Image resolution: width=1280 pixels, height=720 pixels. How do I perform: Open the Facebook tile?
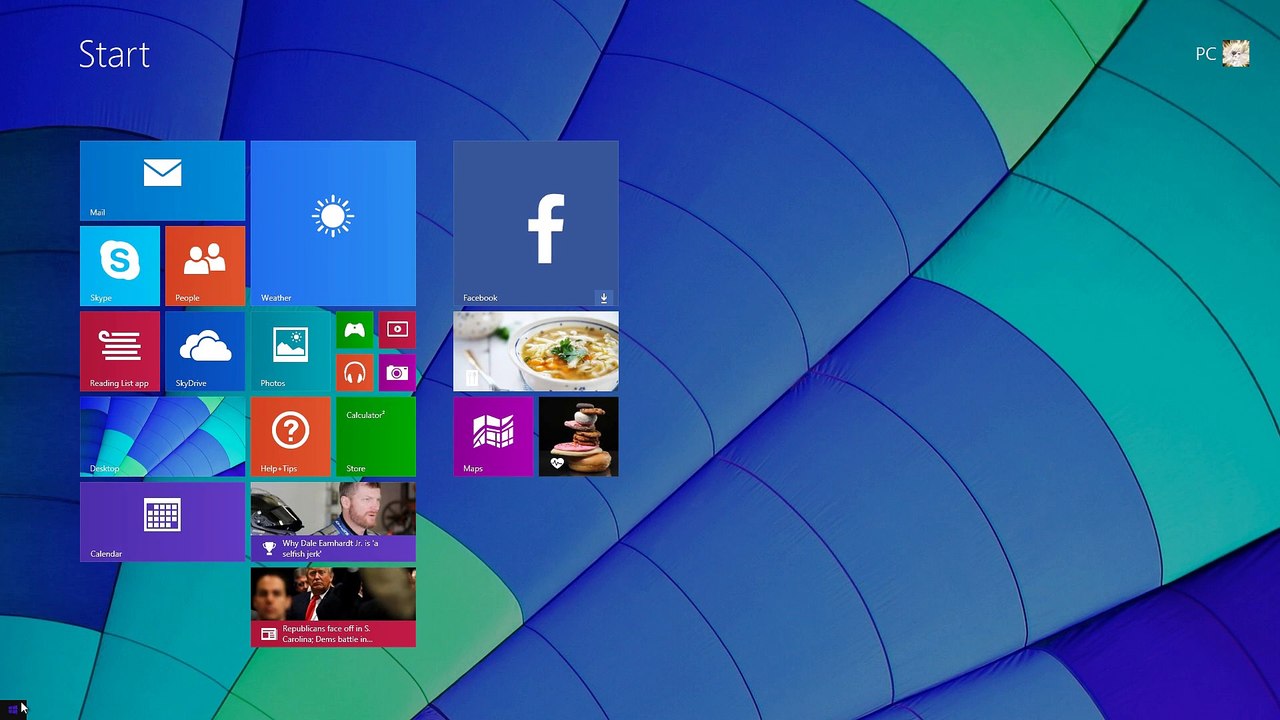536,223
